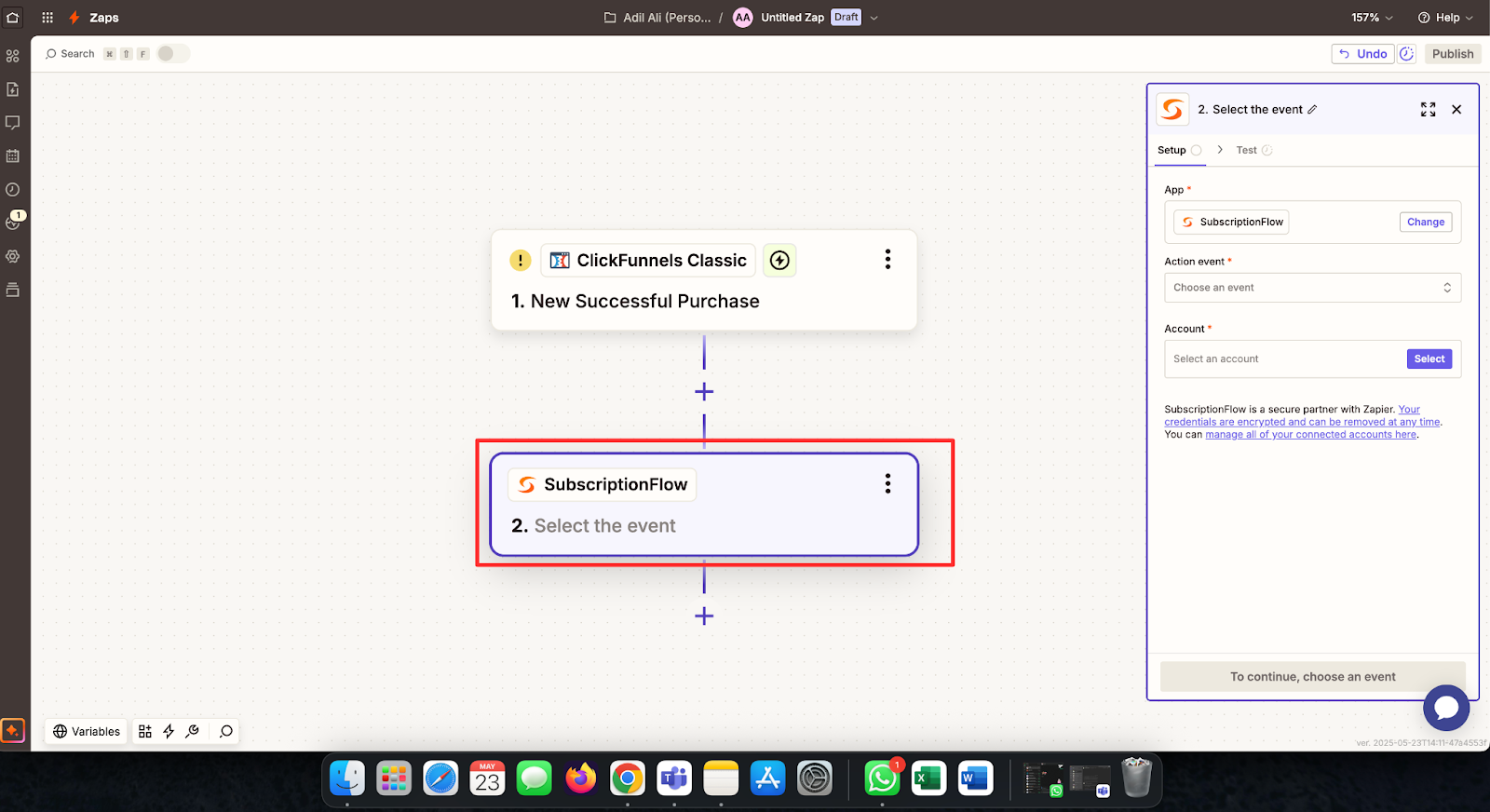The image size is (1490, 812).
Task: Open Microsoft Excel from the Dock
Action: pyautogui.click(x=928, y=778)
